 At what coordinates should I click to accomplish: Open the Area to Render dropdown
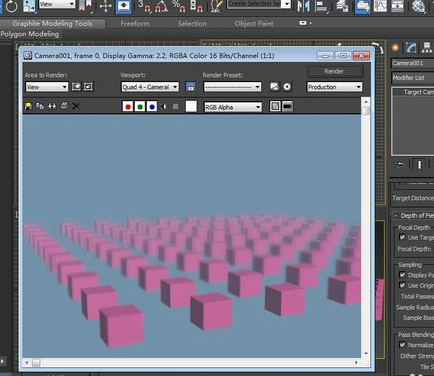pyautogui.click(x=47, y=87)
